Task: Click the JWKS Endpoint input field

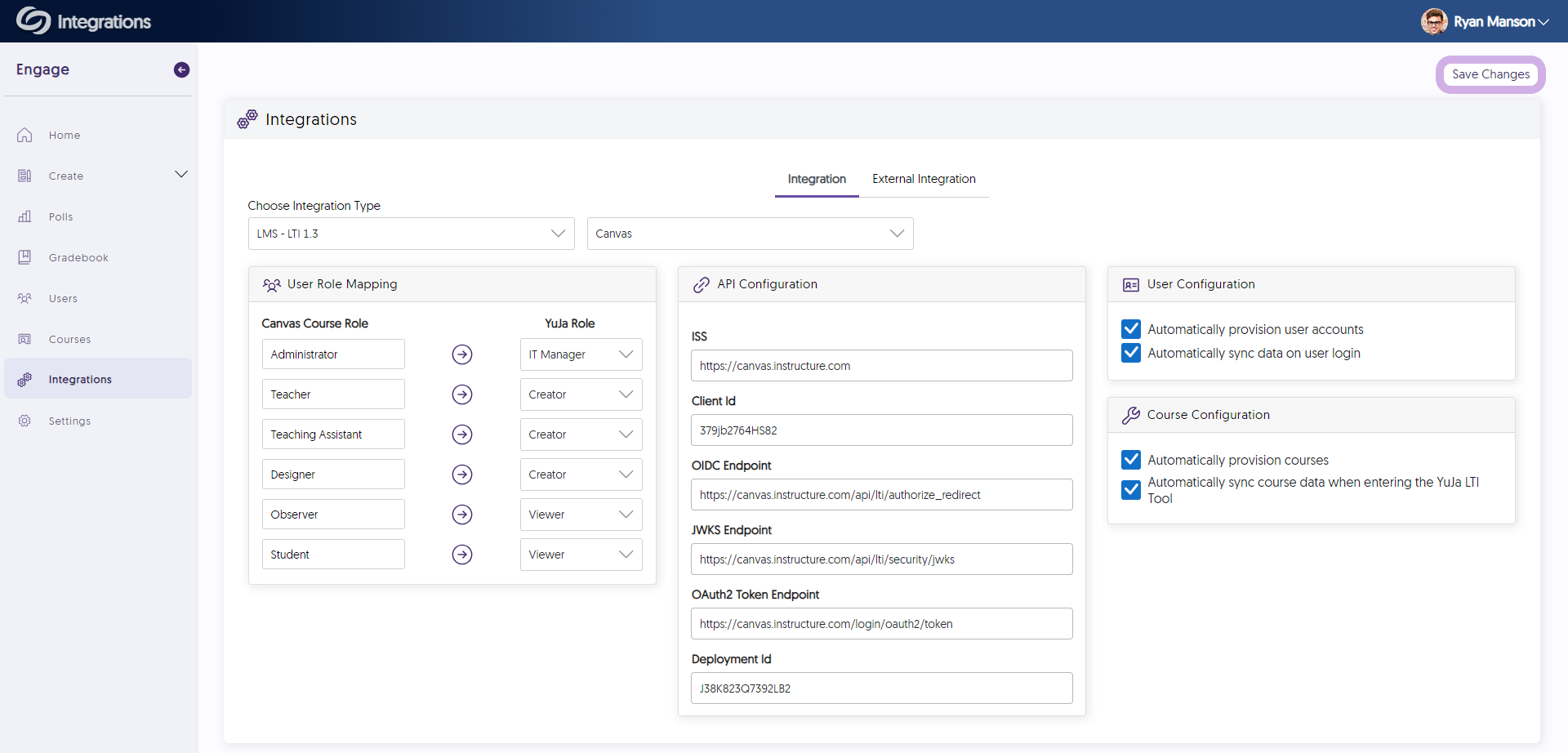Action: (881, 559)
